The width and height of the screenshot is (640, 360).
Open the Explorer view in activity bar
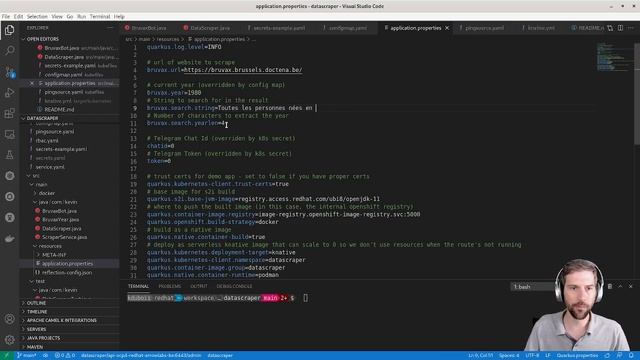[x=9, y=30]
